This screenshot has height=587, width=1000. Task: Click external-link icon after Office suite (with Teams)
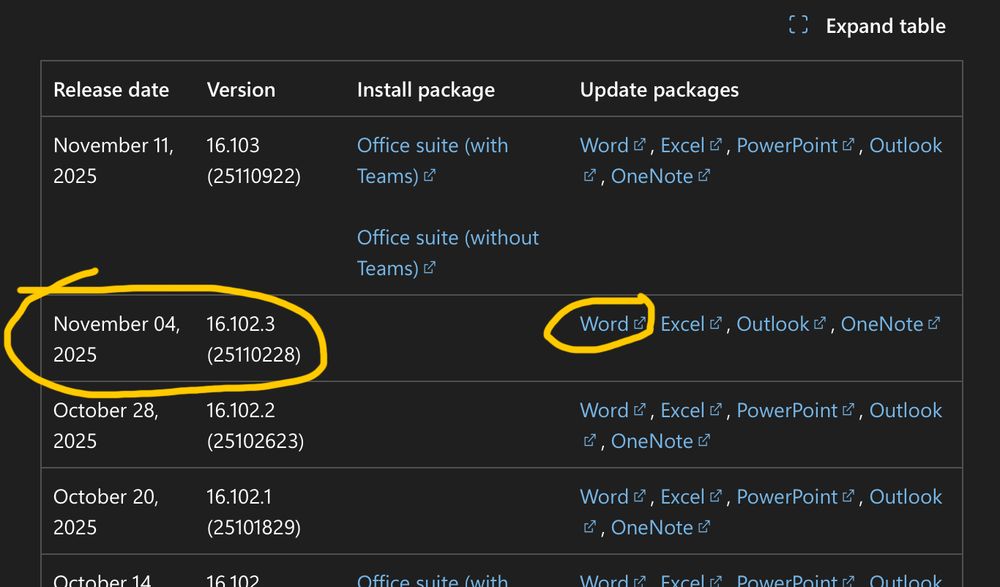click(430, 176)
